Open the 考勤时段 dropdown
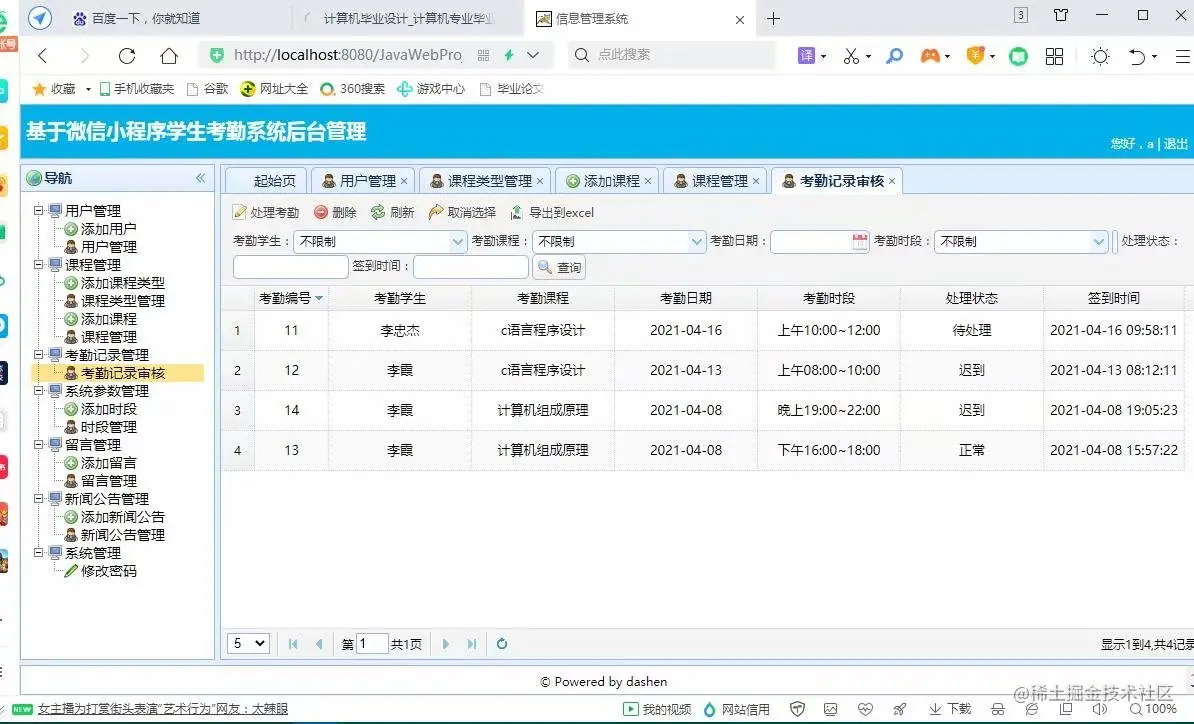This screenshot has width=1194, height=724. click(1098, 241)
